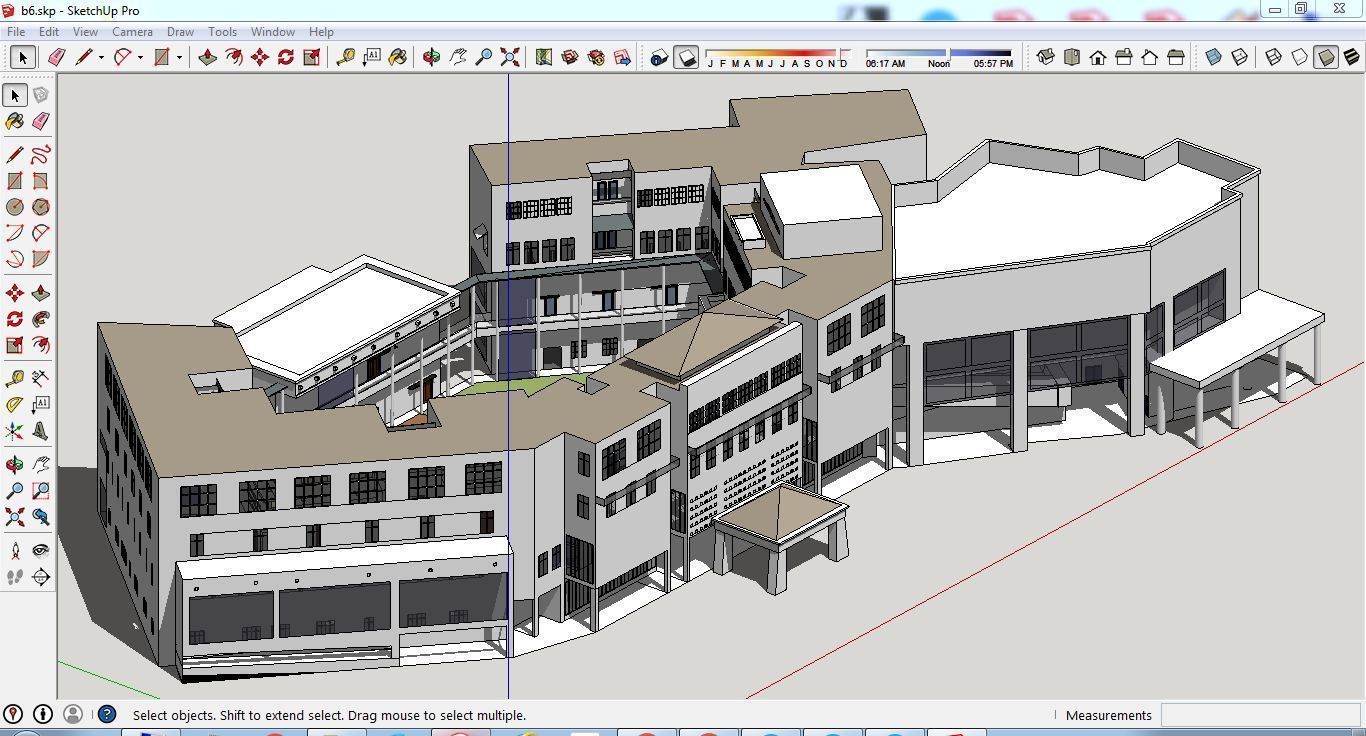Select the Eraser tool from the top toolbar
Image resolution: width=1366 pixels, height=736 pixels.
click(55, 57)
